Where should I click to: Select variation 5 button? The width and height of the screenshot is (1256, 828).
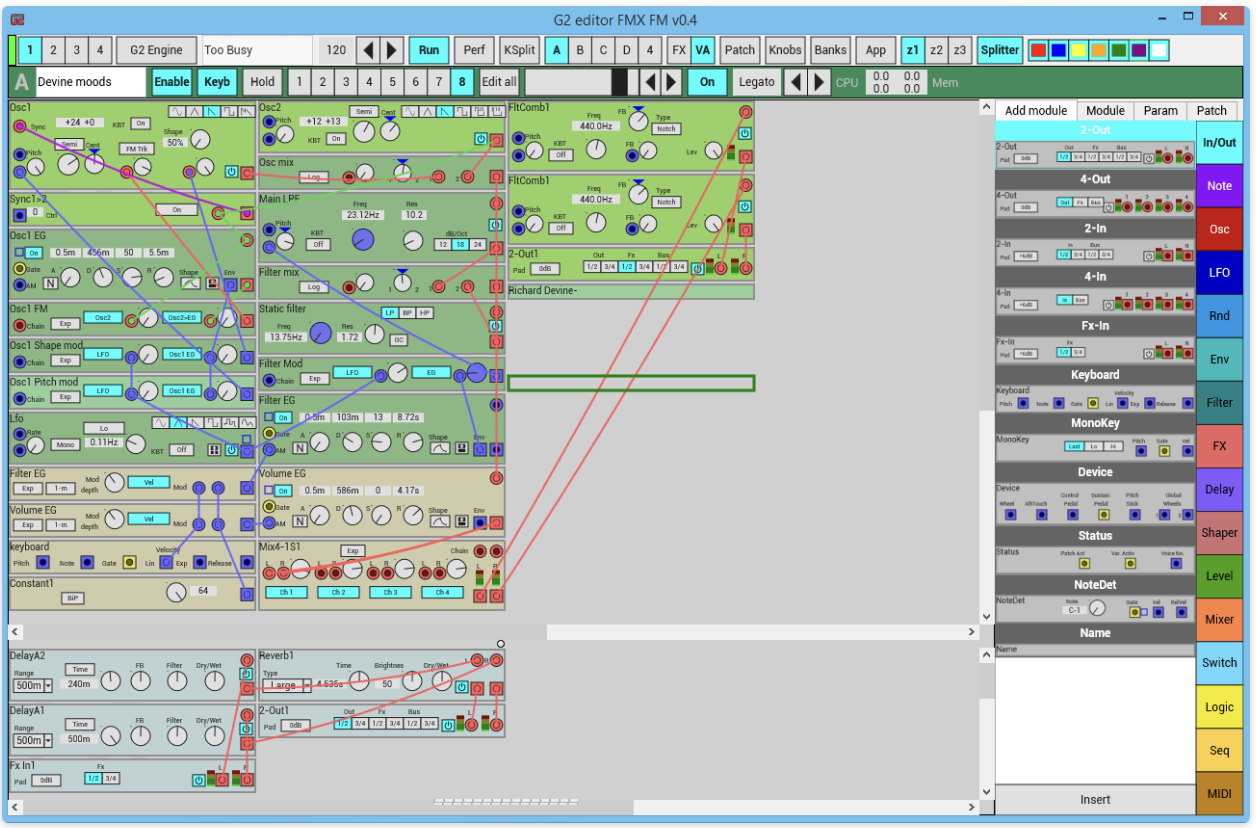click(x=392, y=82)
